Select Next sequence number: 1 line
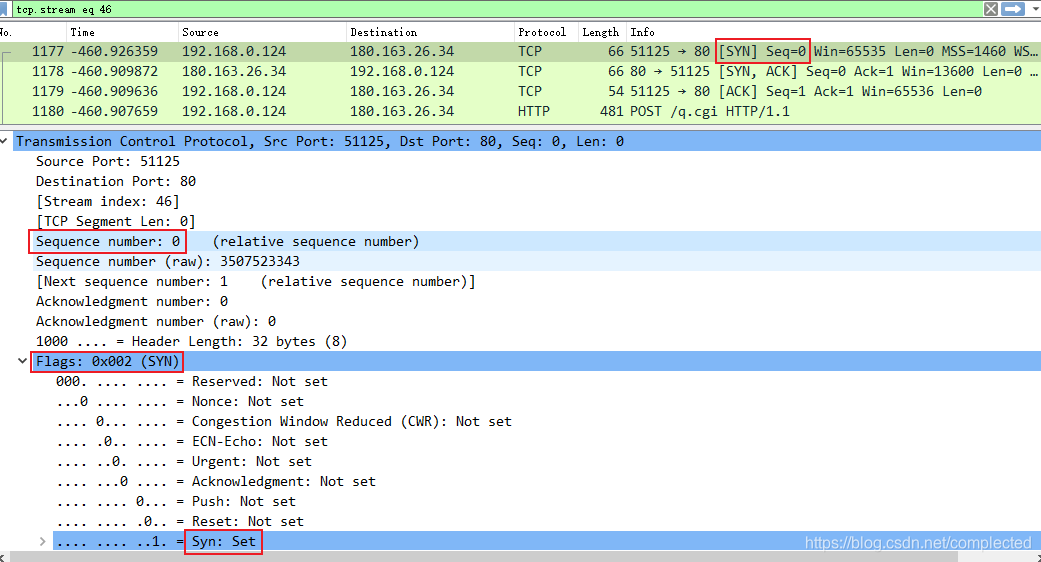The width and height of the screenshot is (1041, 562). tap(256, 281)
